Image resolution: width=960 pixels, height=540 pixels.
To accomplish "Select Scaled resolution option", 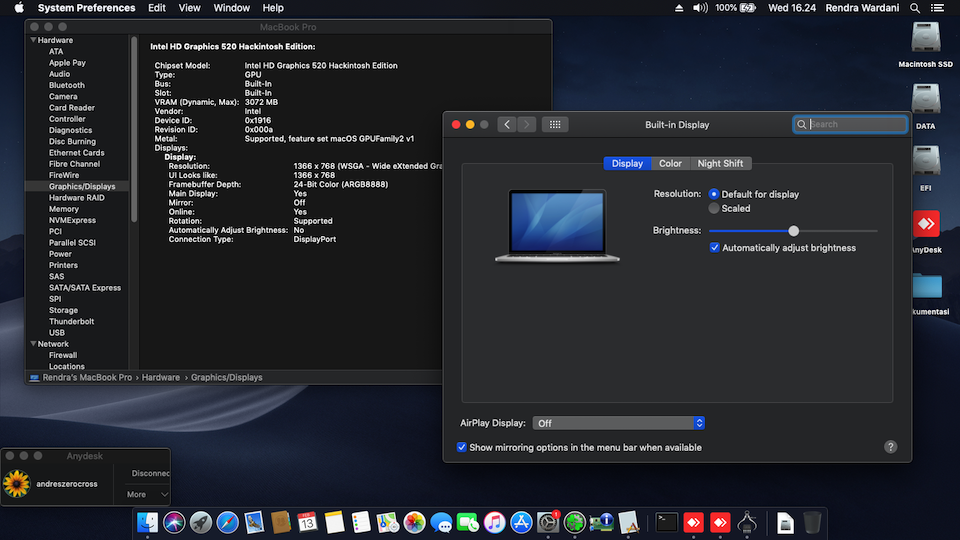I will click(714, 208).
